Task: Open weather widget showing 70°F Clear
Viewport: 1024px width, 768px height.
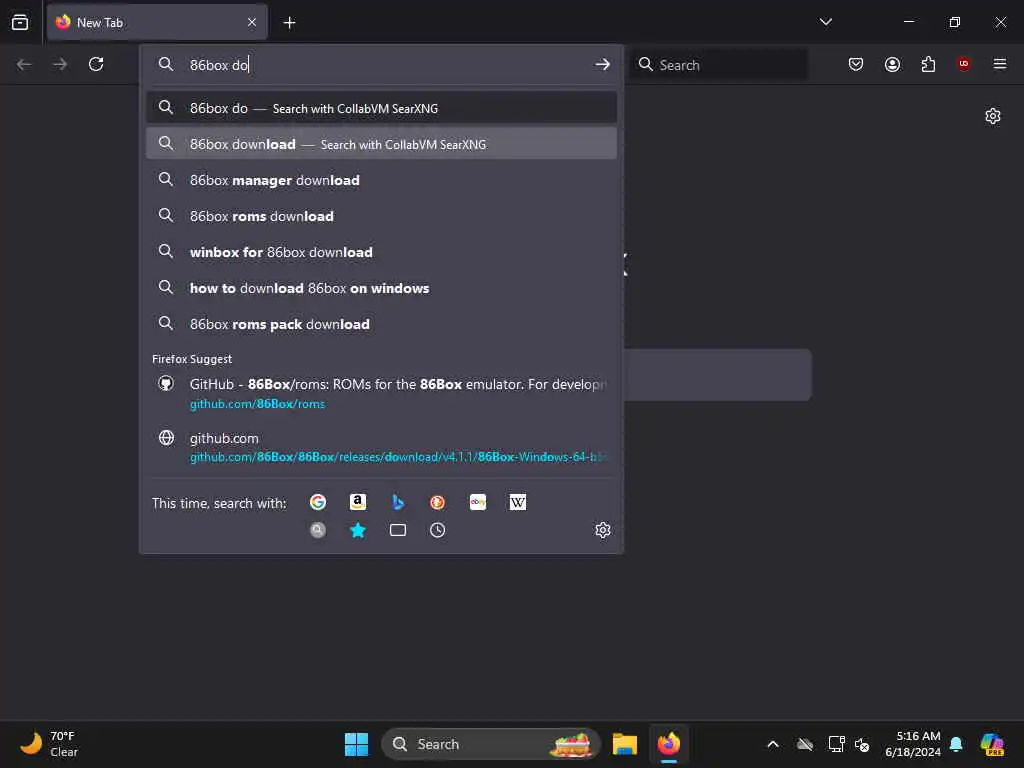Action: (49, 744)
